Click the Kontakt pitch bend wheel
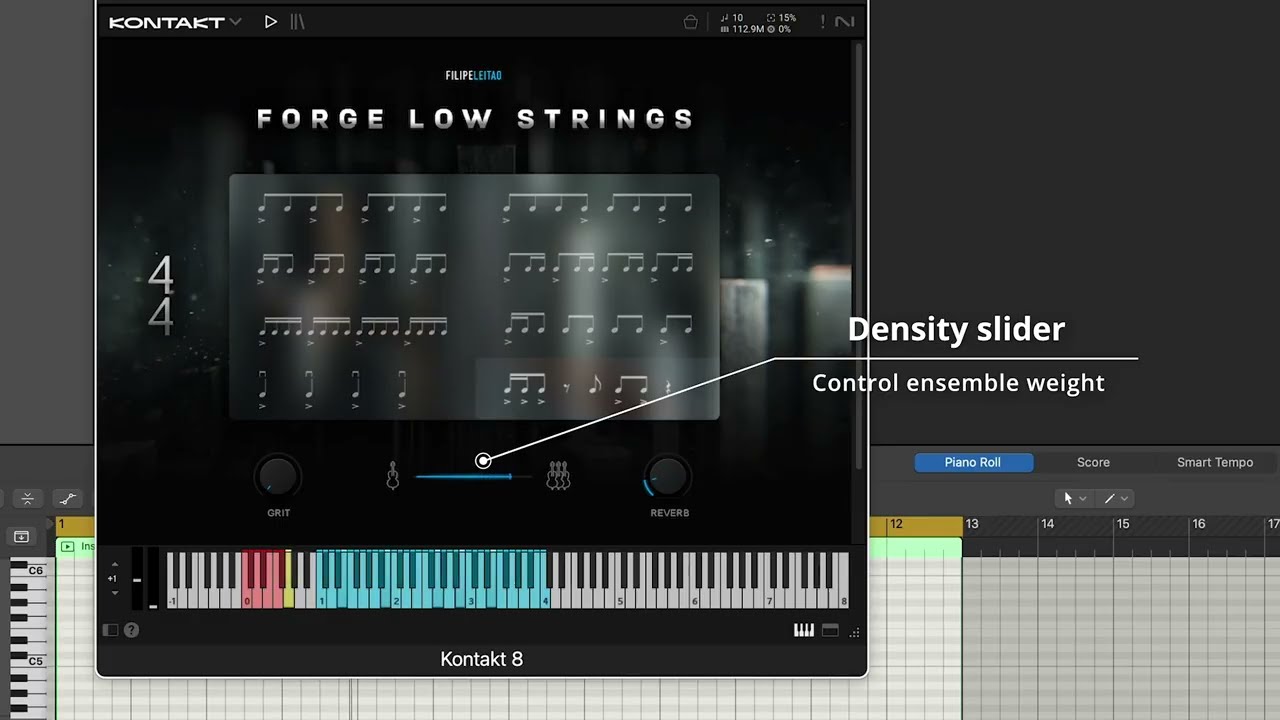Screen dimensions: 1280x720 point(137,578)
